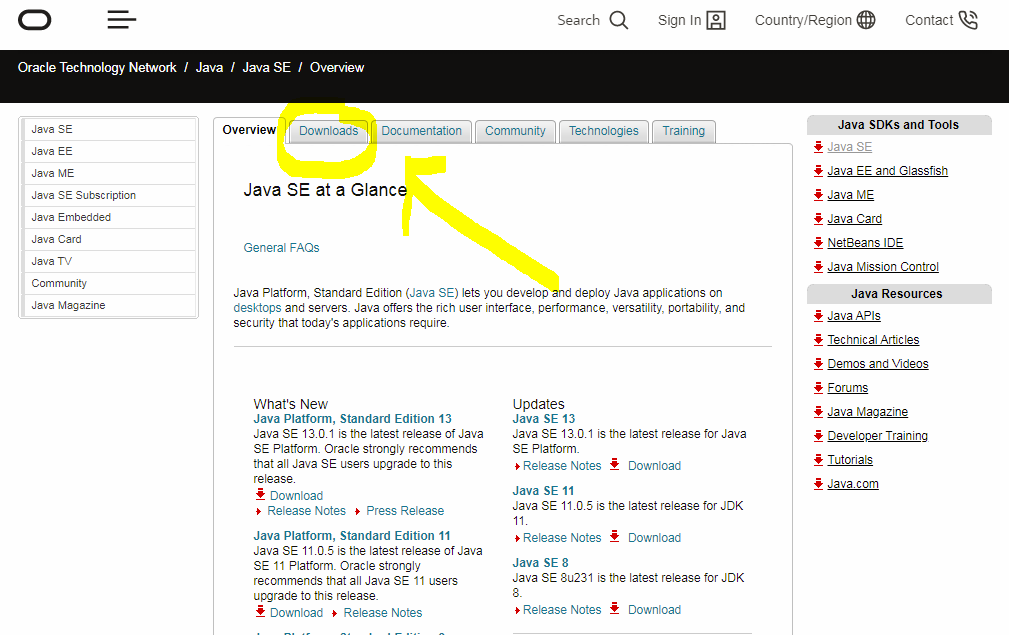Open Java SE in left sidebar
Image resolution: width=1009 pixels, height=635 pixels.
[x=109, y=129]
